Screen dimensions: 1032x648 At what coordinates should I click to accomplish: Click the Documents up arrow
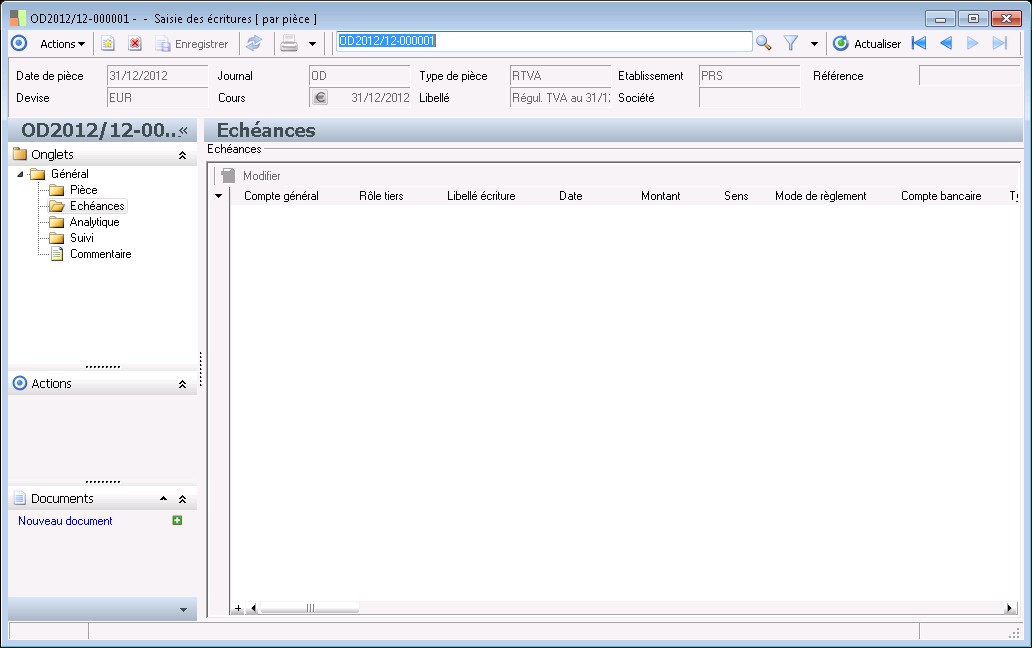(163, 499)
